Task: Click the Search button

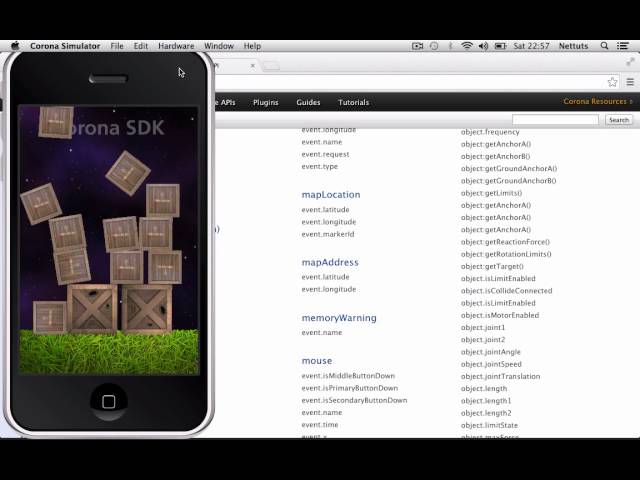Action: [619, 120]
